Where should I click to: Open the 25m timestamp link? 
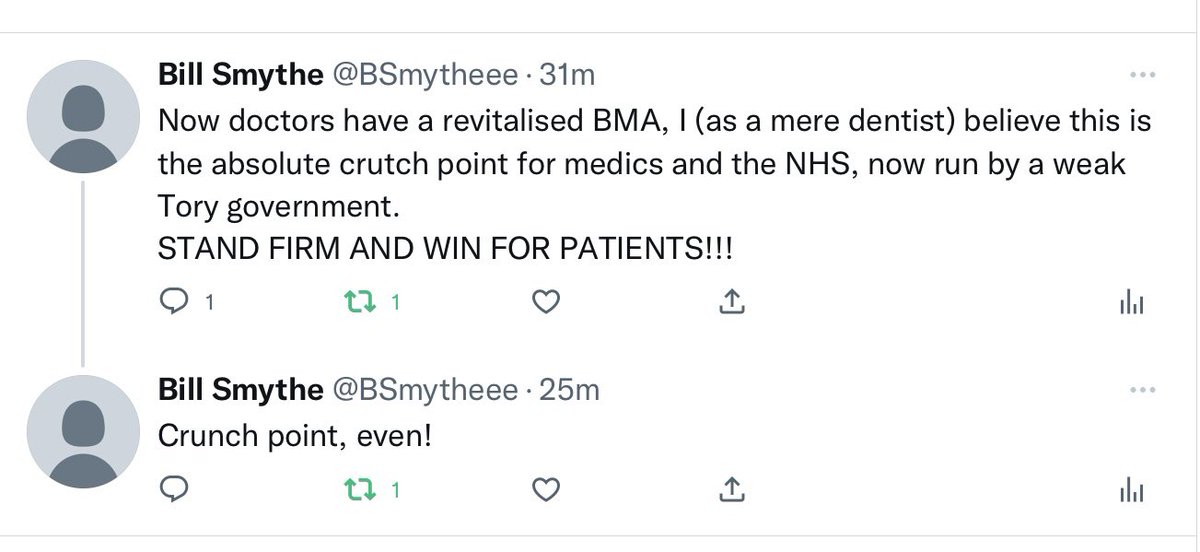569,389
